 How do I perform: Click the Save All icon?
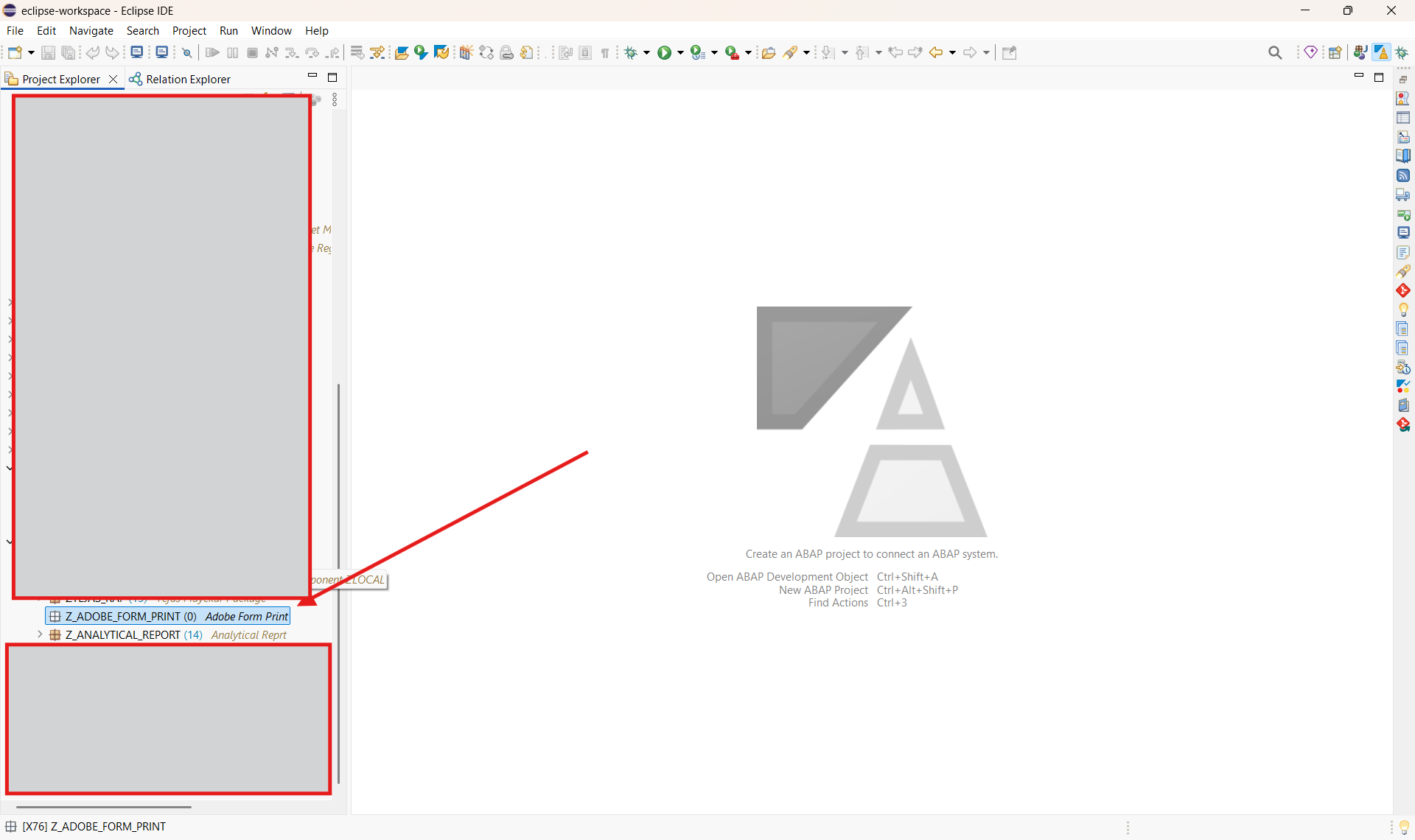pyautogui.click(x=69, y=52)
